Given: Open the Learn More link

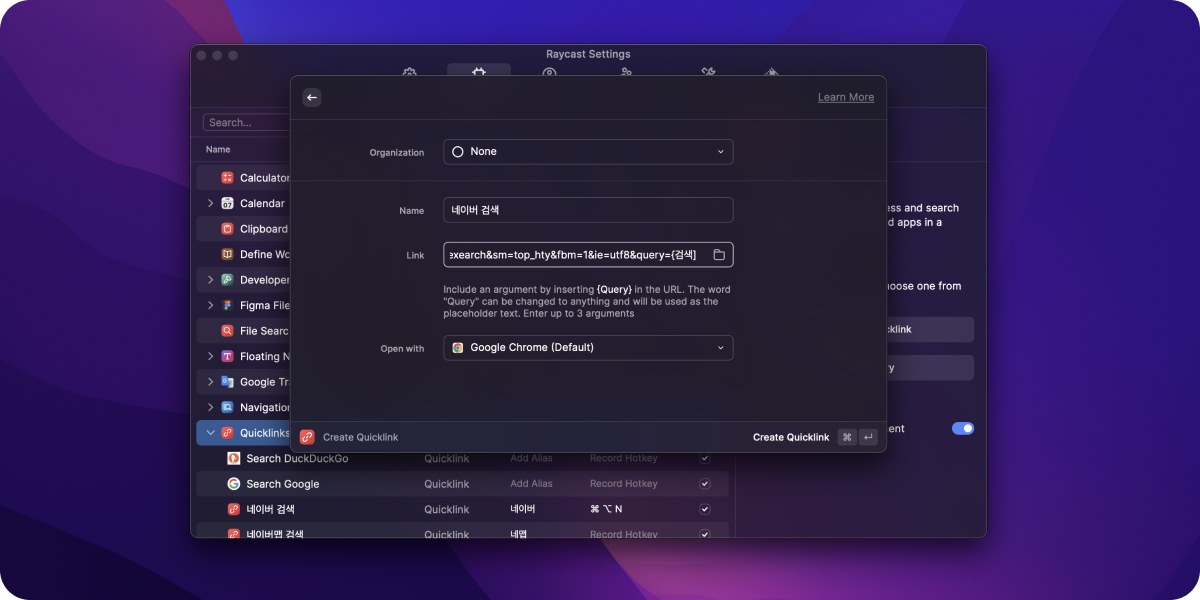Looking at the screenshot, I should (846, 97).
